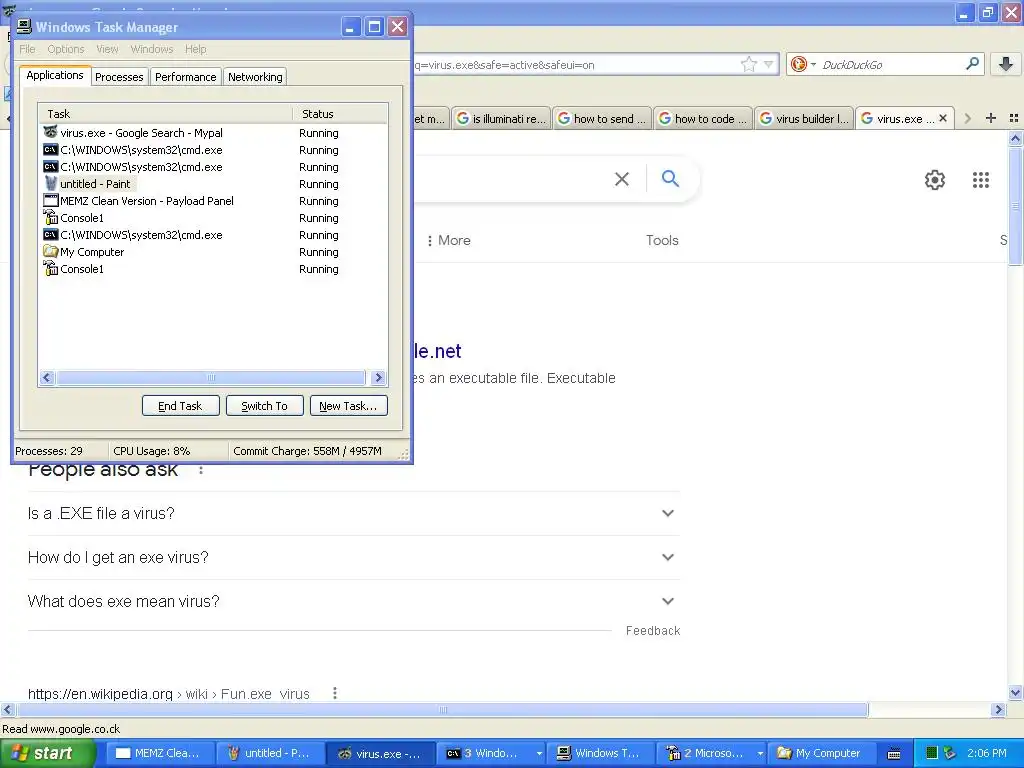
Task: Open the Help menu in Task Manager
Action: tap(195, 49)
